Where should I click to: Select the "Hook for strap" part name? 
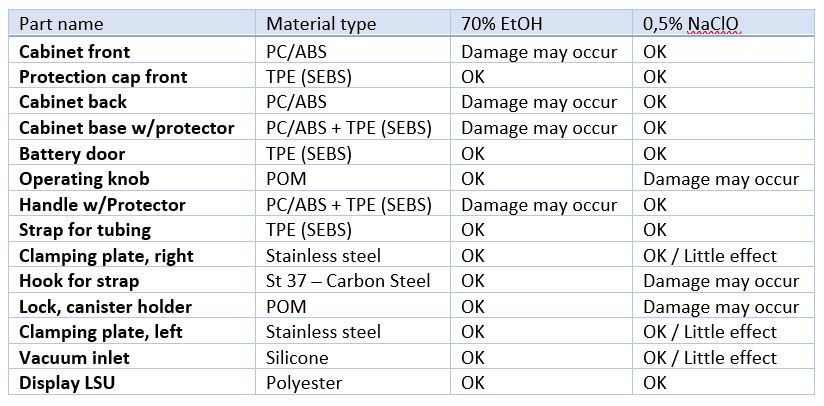79,281
